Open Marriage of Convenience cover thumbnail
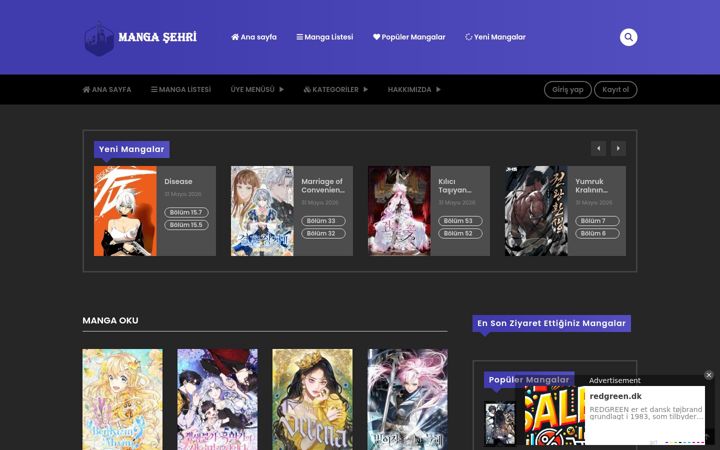Viewport: 720px width, 450px height. tap(262, 211)
